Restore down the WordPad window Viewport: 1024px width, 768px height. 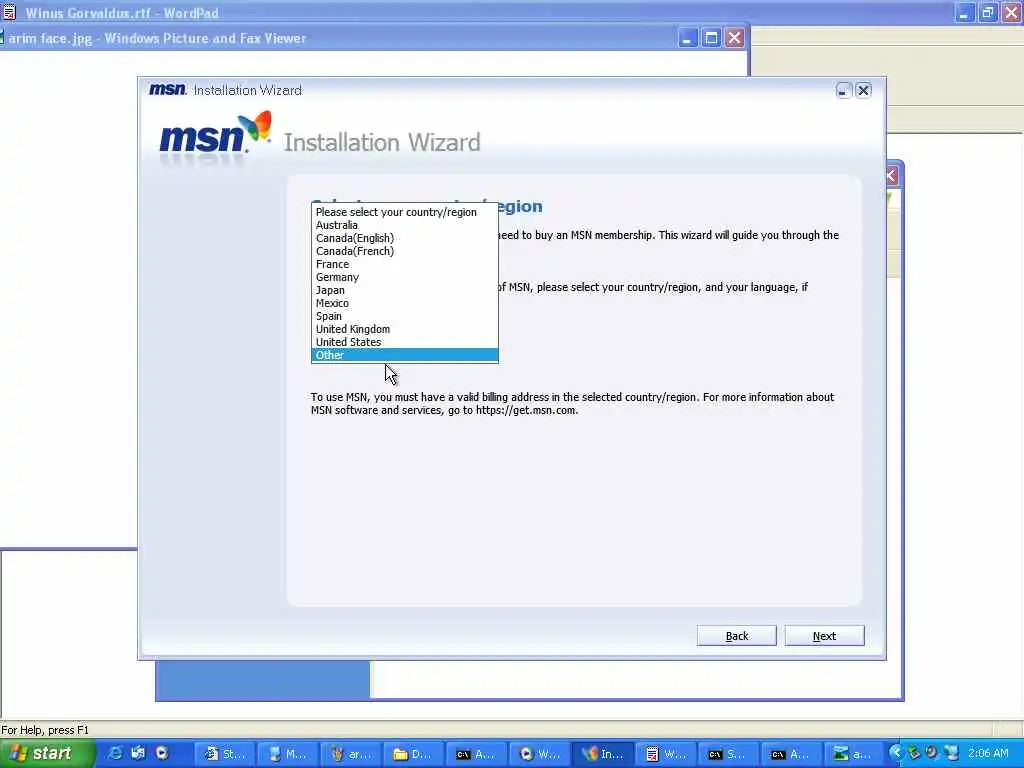click(x=987, y=12)
